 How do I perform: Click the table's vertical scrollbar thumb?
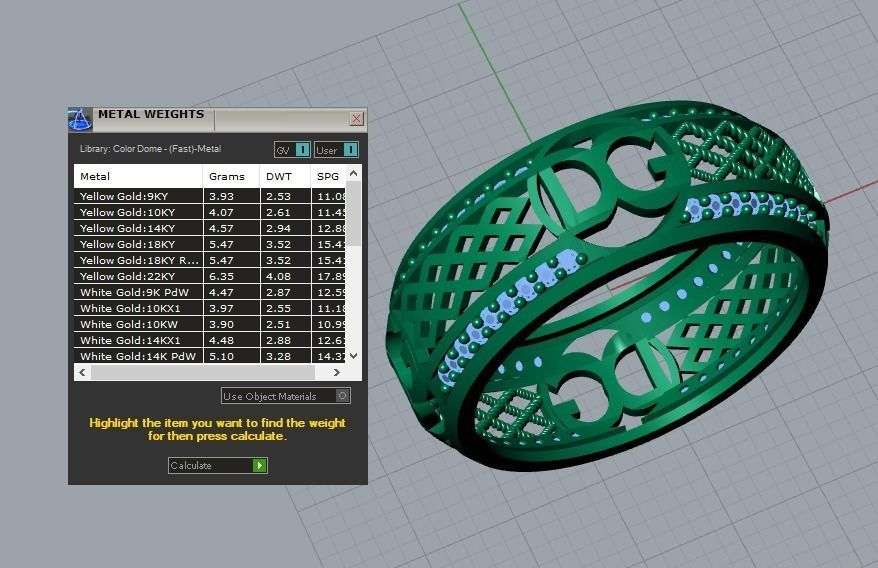point(353,213)
